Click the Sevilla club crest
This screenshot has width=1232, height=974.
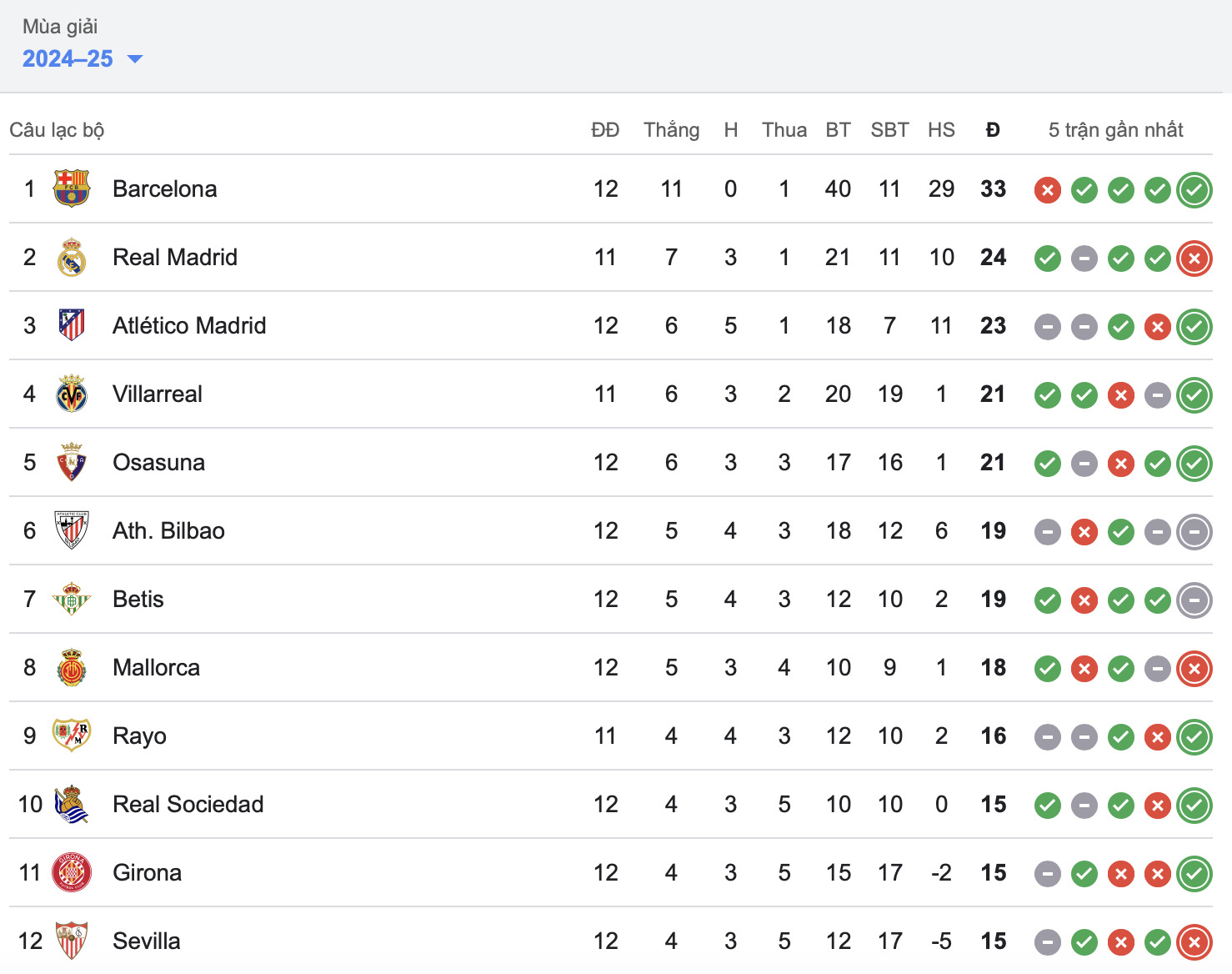tap(72, 941)
